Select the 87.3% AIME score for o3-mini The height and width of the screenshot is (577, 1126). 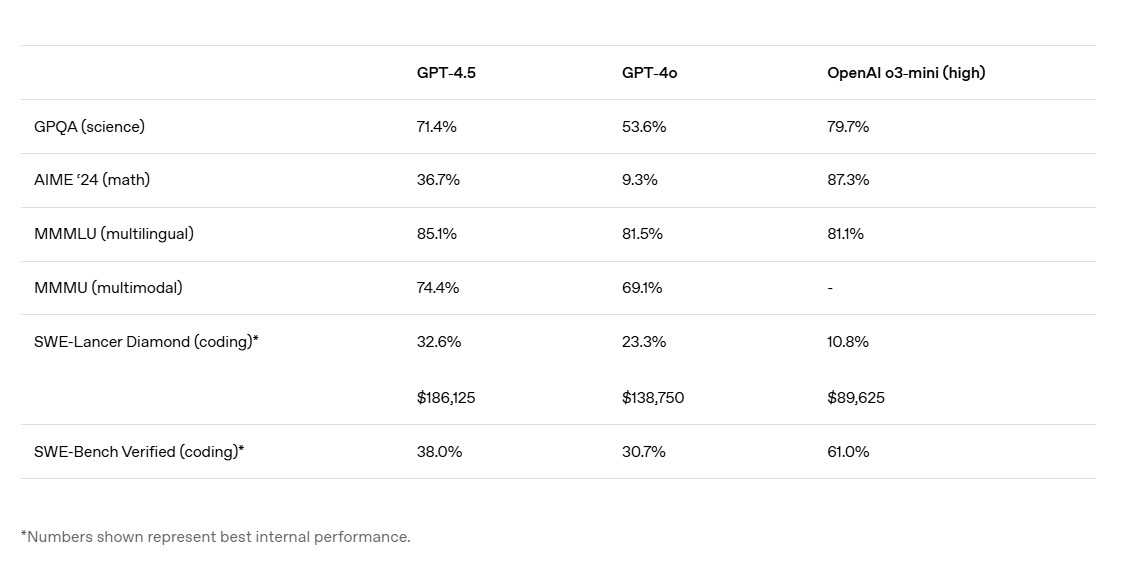click(848, 180)
